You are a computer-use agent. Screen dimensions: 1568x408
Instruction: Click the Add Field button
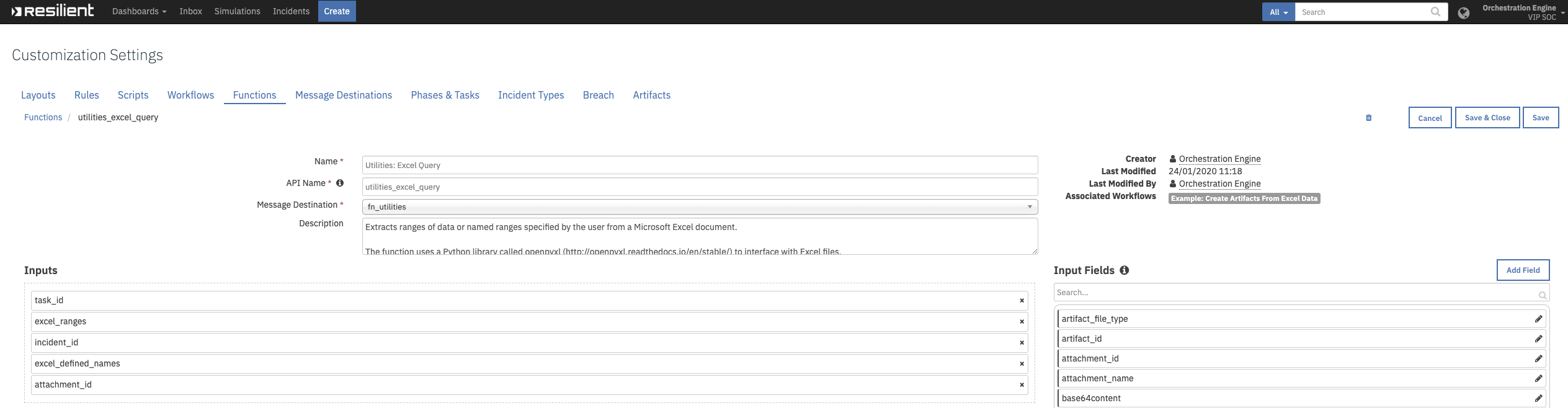[1523, 270]
